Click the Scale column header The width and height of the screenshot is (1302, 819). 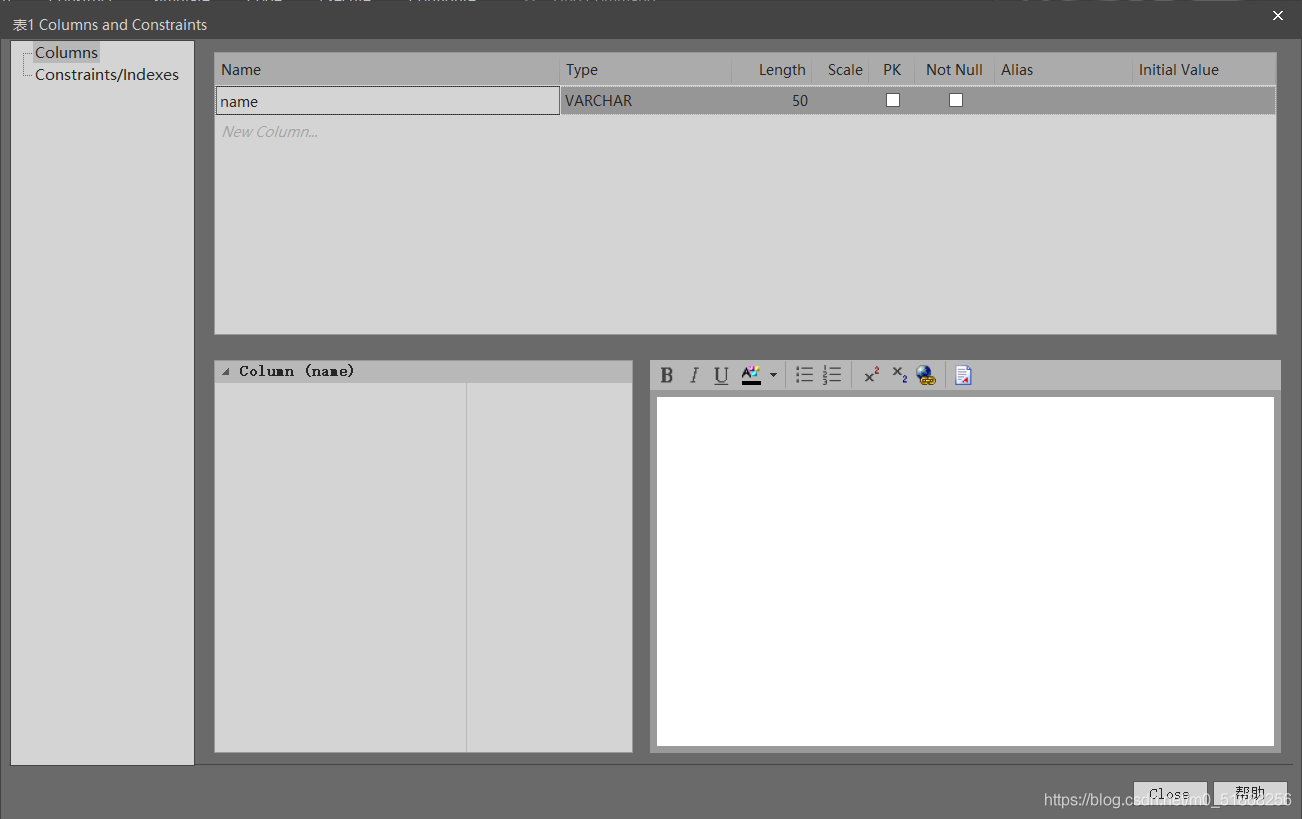point(842,70)
